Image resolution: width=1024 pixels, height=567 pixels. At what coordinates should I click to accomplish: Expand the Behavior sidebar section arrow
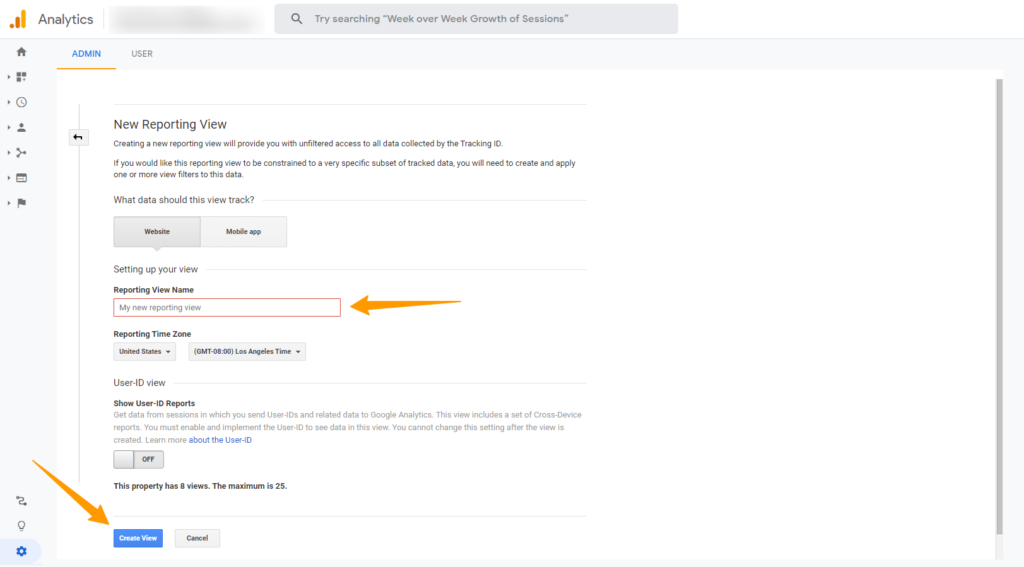[8, 178]
